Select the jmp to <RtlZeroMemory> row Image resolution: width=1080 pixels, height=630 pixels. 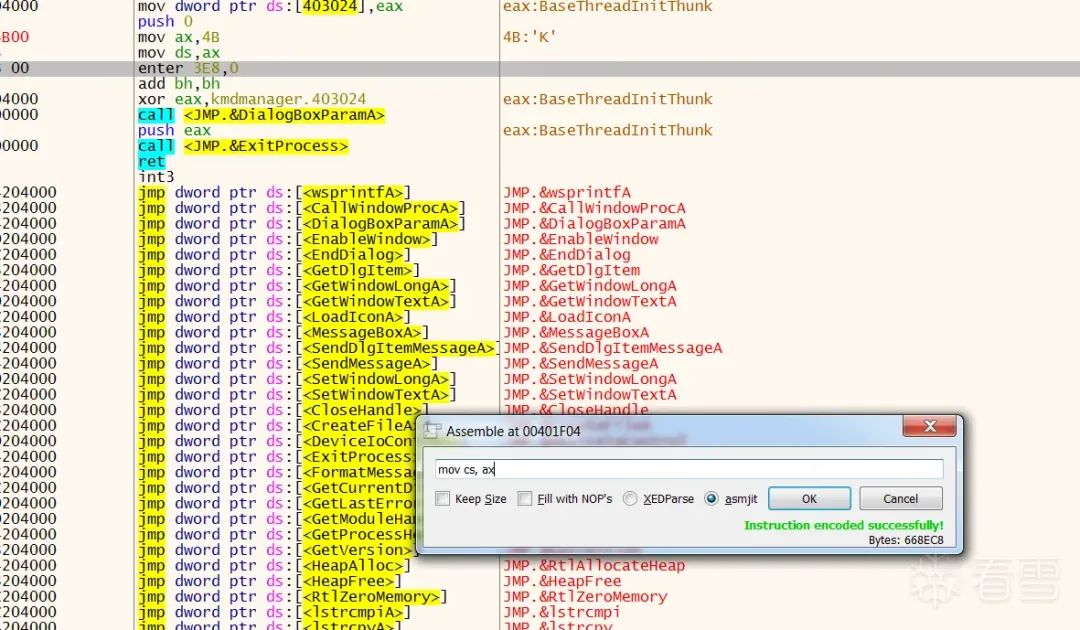pos(293,596)
